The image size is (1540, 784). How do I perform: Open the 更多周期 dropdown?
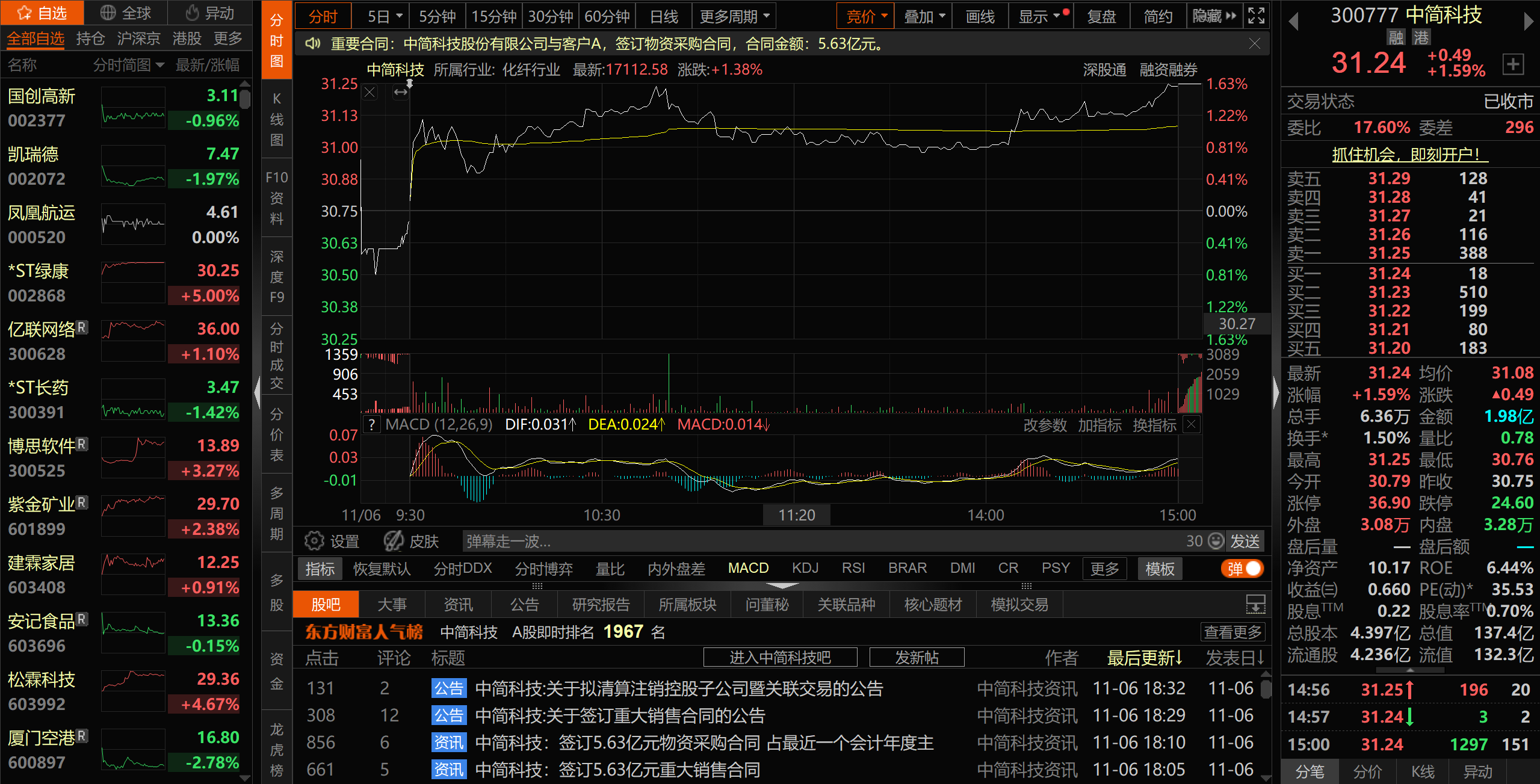click(734, 16)
